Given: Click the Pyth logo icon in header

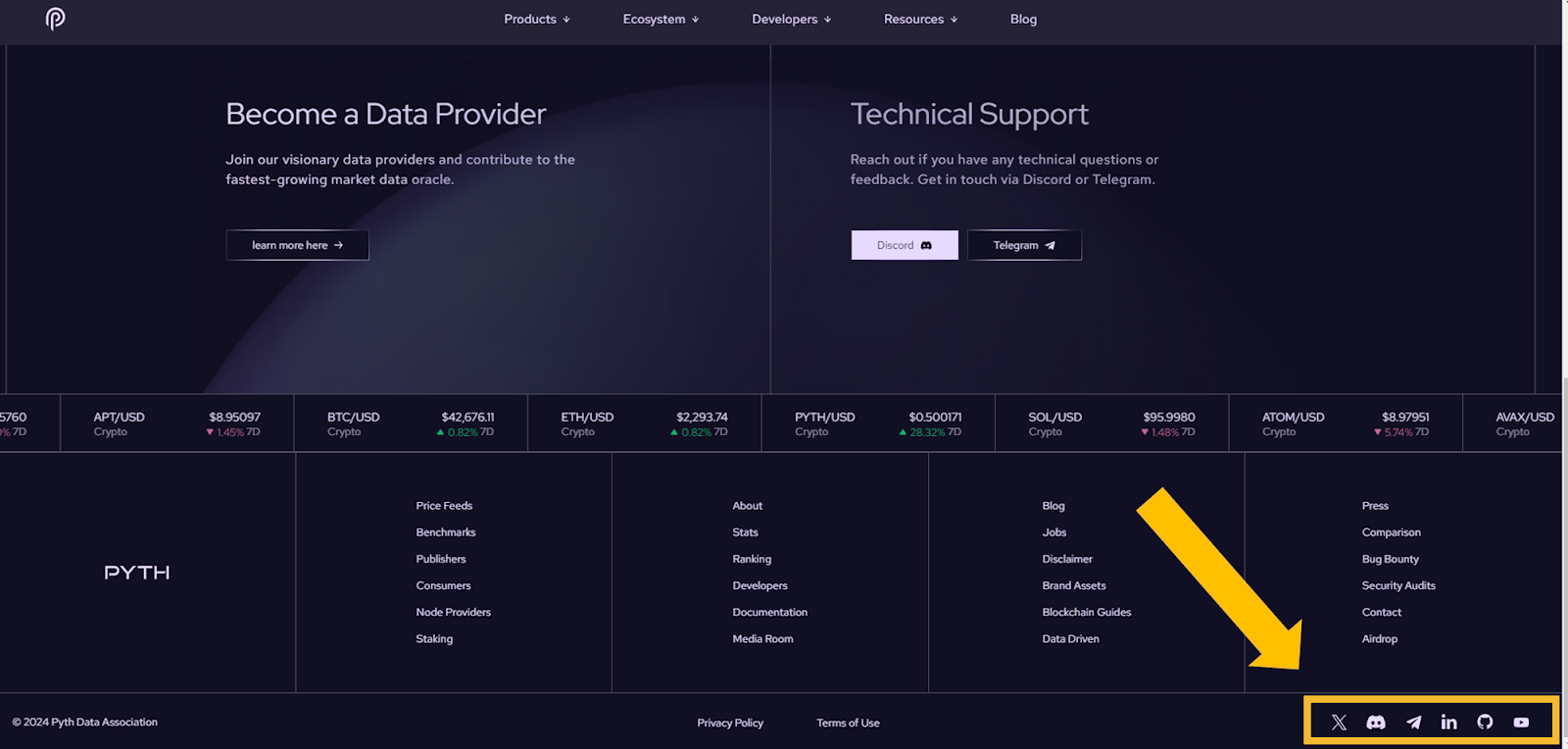Looking at the screenshot, I should [56, 19].
